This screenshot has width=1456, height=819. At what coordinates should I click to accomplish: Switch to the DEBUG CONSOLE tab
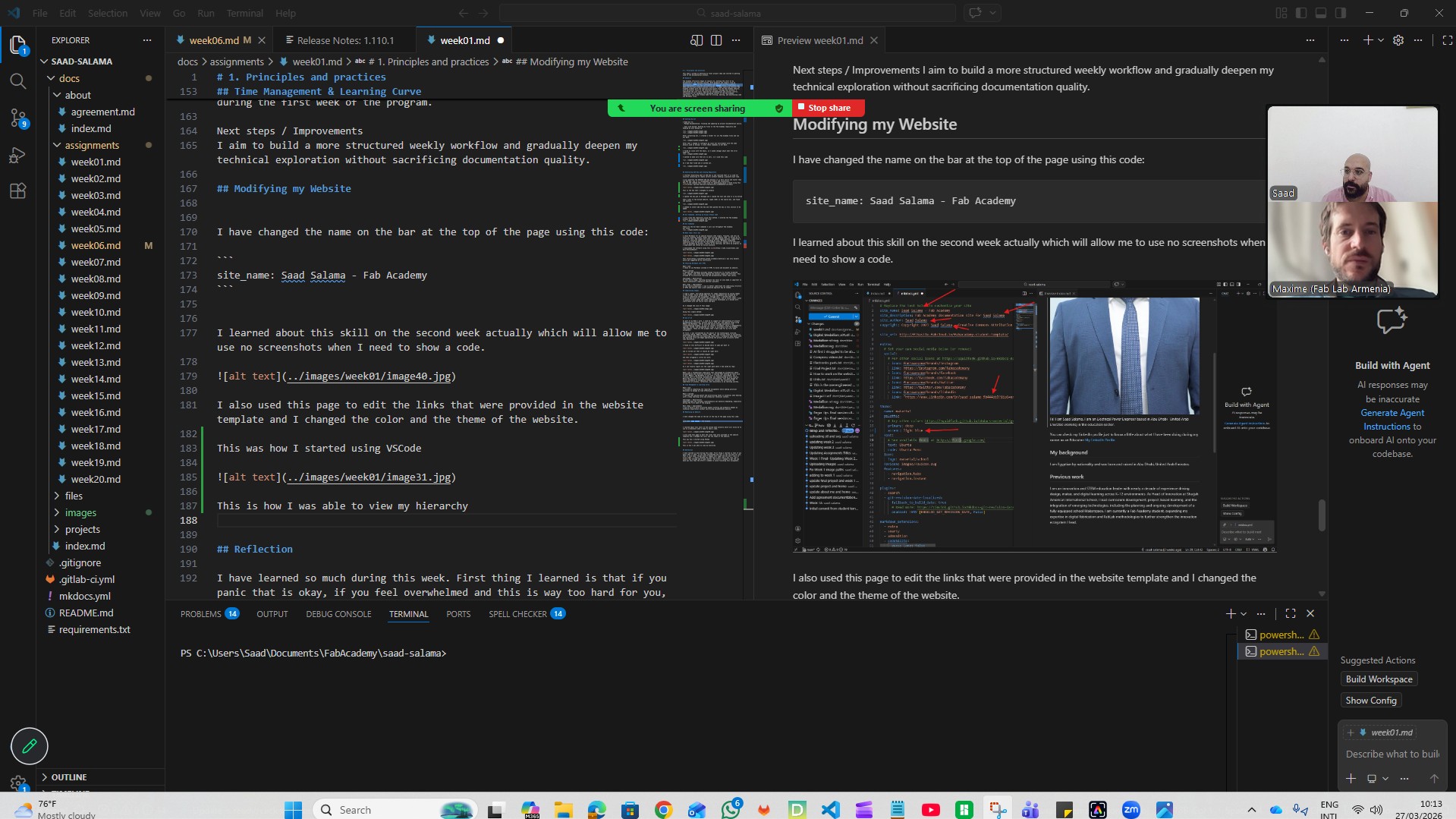point(338,613)
